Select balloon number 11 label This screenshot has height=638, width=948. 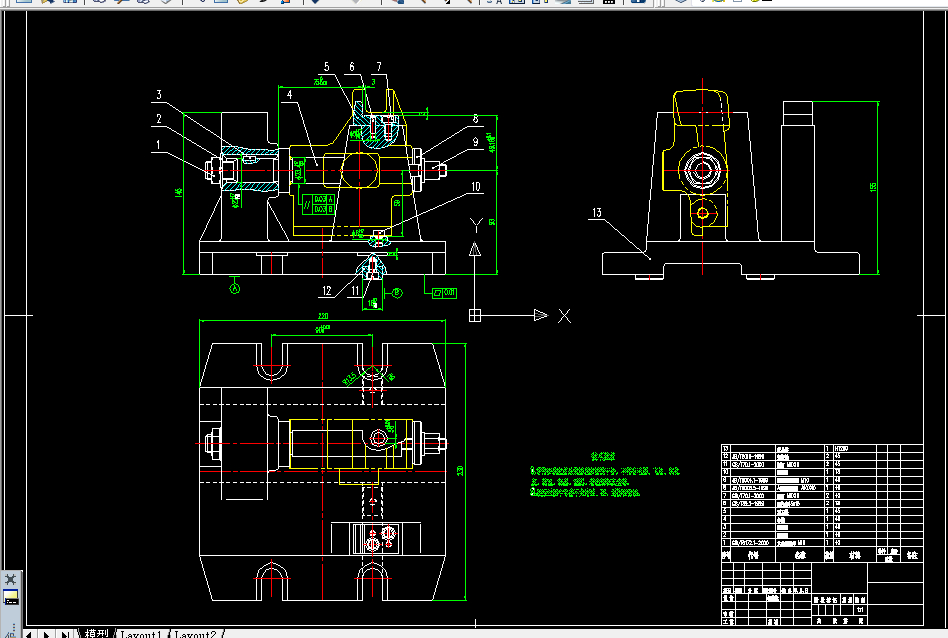coord(356,290)
